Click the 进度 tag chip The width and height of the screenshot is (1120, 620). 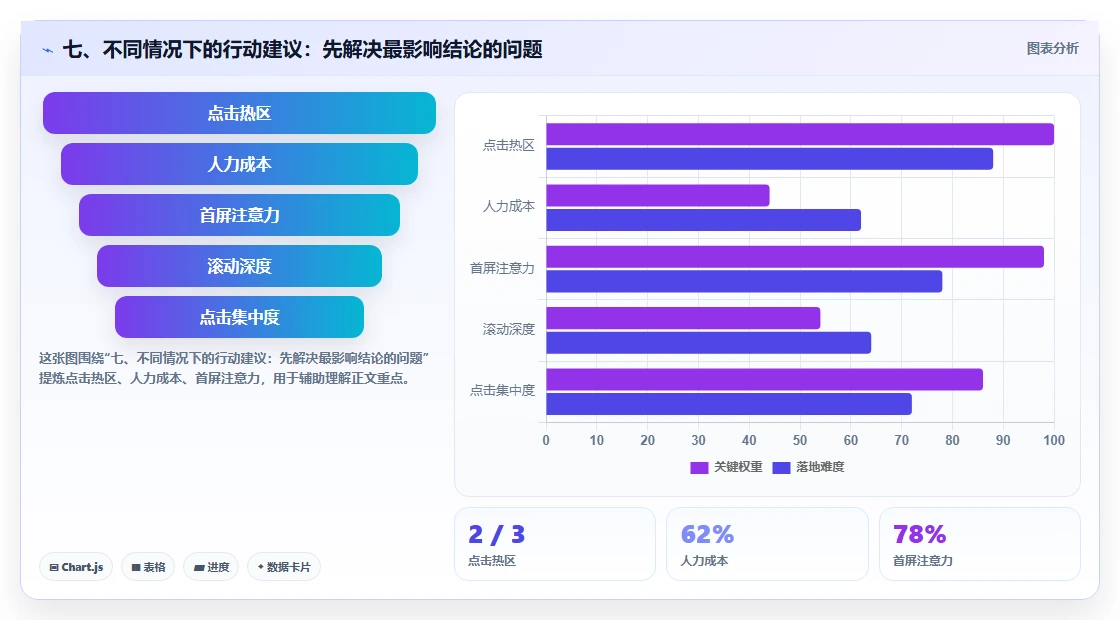[211, 567]
